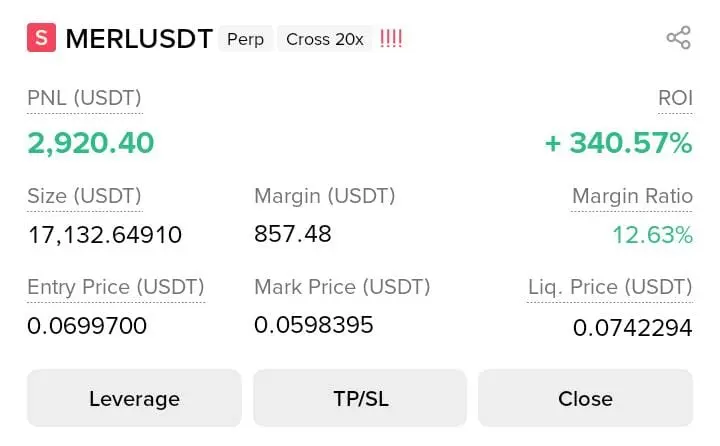Click the Cross 20x margin mode tag
This screenshot has width=720, height=446.
pos(325,39)
